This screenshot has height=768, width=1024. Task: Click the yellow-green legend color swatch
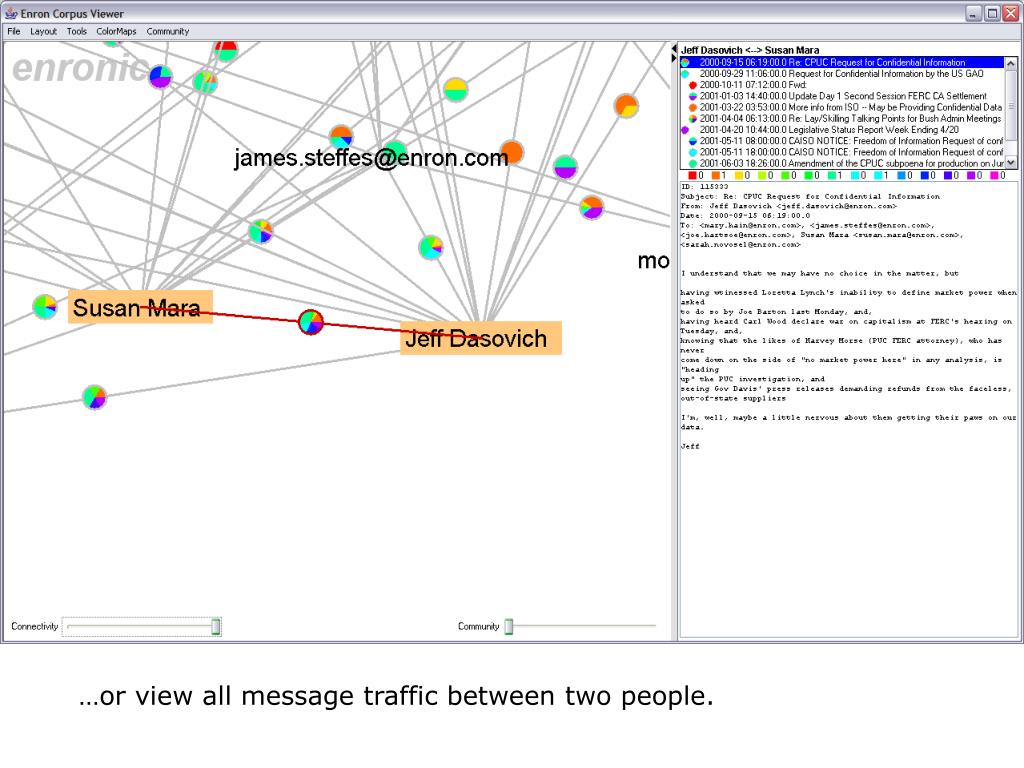click(x=761, y=176)
